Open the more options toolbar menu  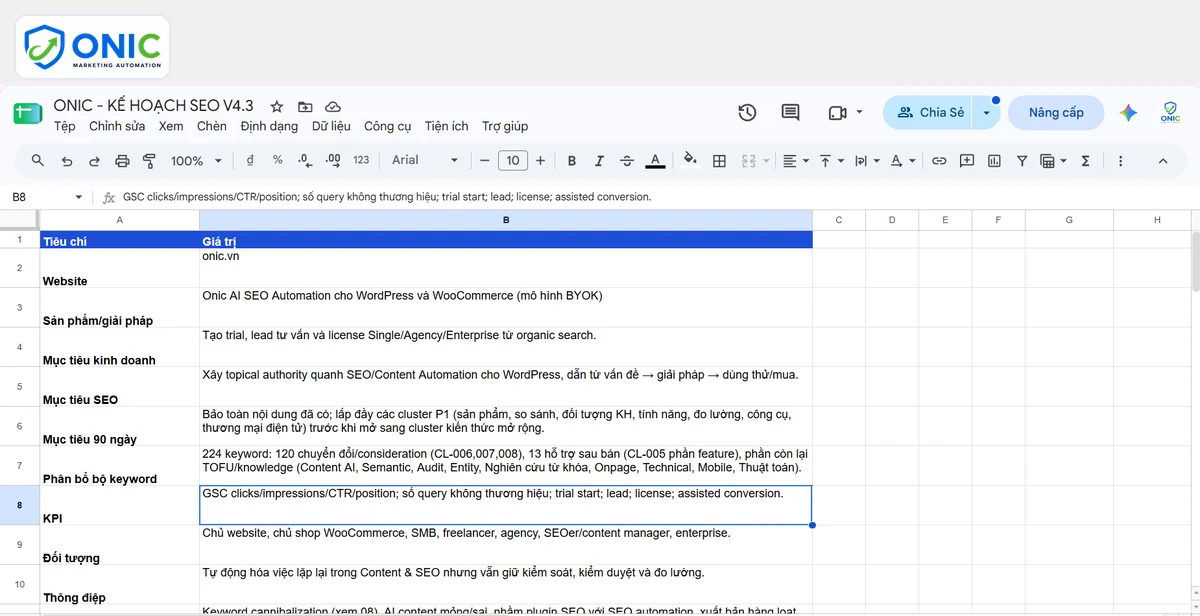pyautogui.click(x=1120, y=160)
